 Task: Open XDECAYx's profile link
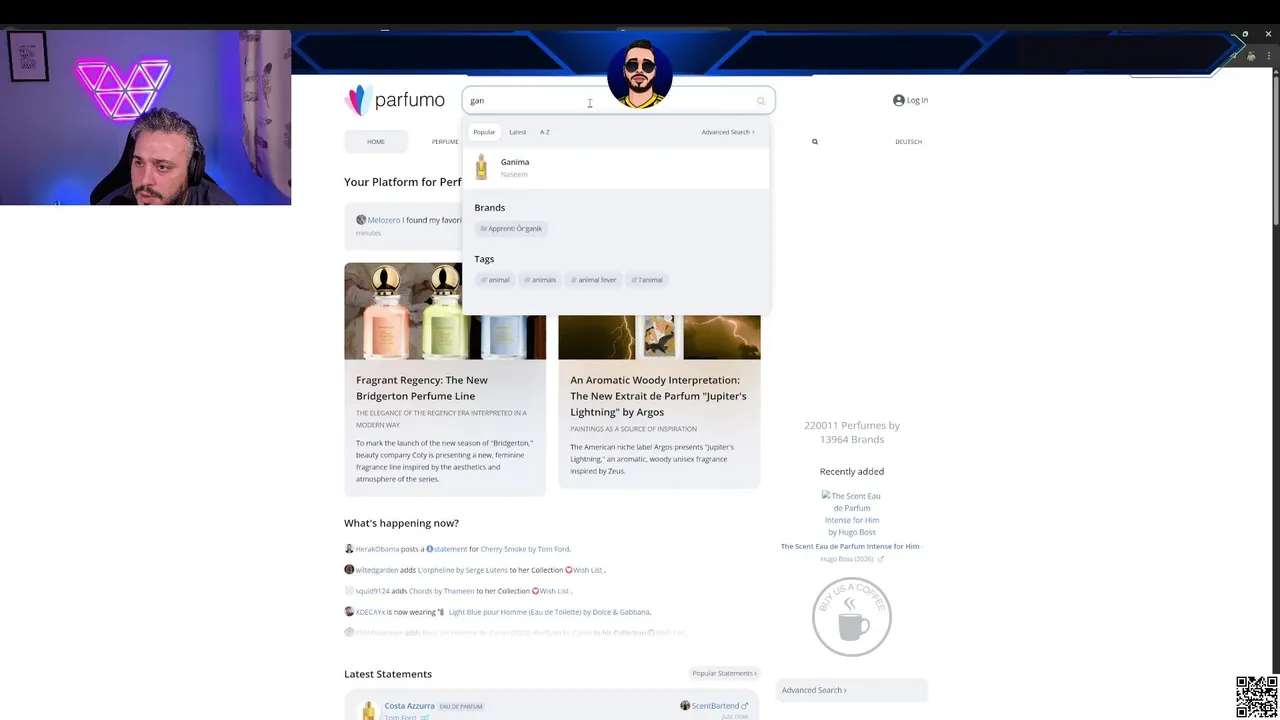click(370, 612)
